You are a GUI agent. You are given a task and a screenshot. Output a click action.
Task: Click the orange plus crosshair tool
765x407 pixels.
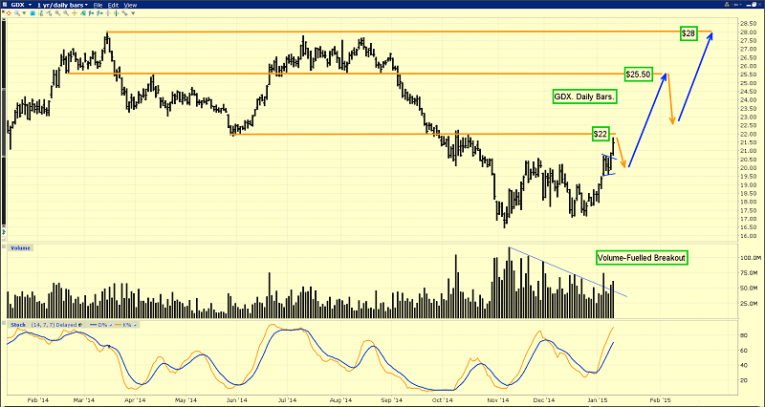[x=74, y=13]
